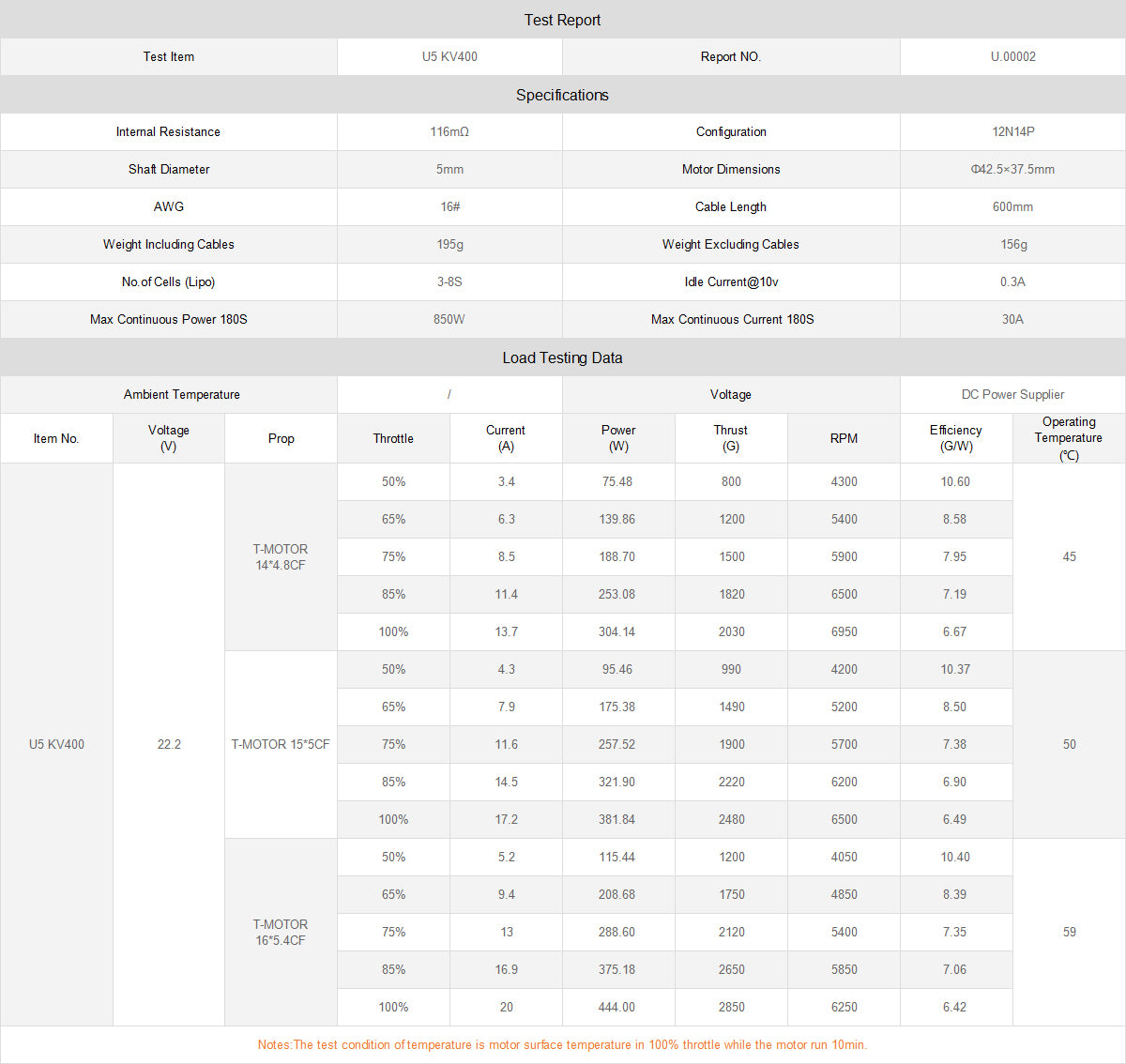Click the efficiency value '10.60'
The height and width of the screenshot is (1064, 1126).
tap(955, 481)
